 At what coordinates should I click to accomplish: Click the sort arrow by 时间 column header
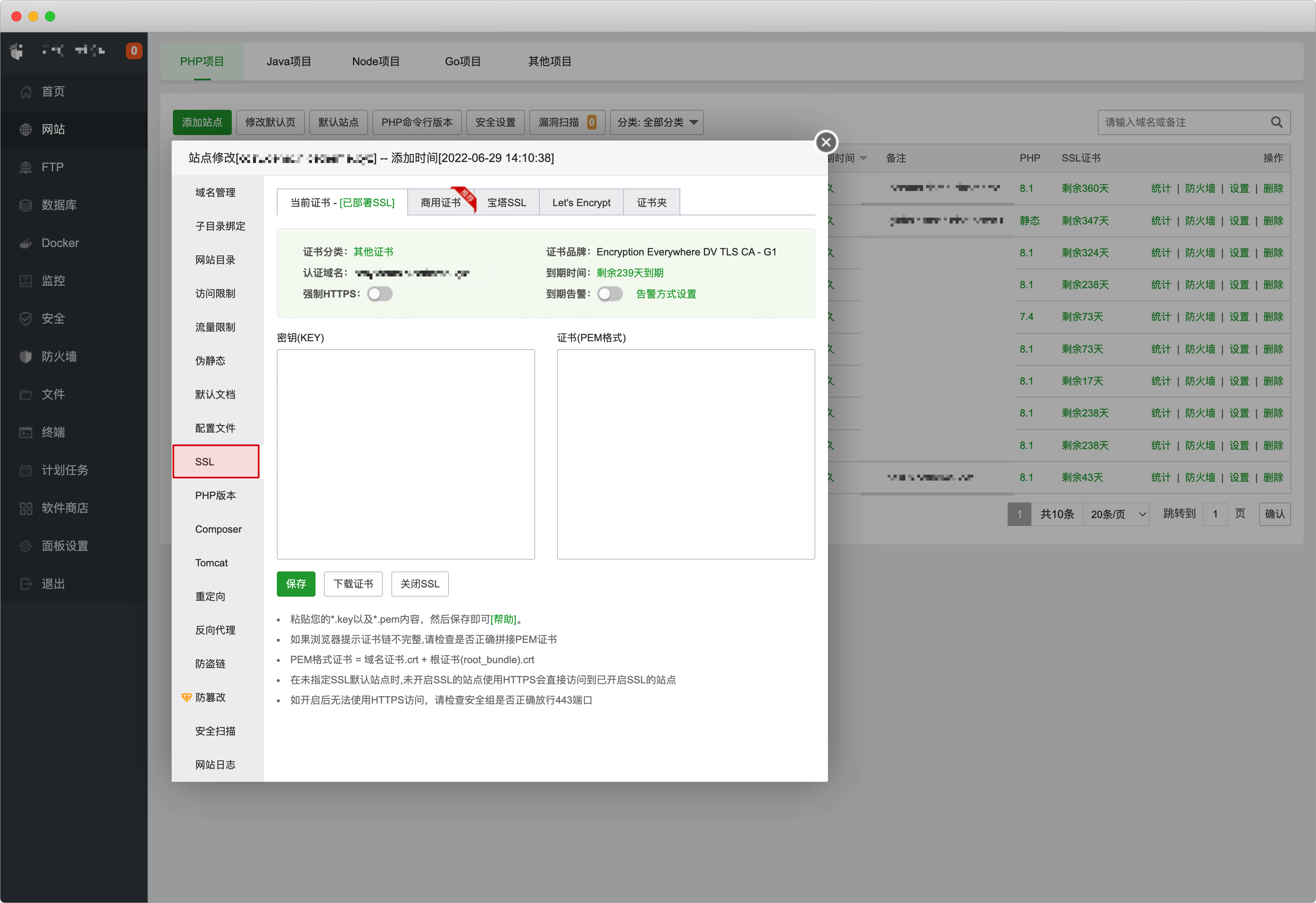tap(863, 158)
